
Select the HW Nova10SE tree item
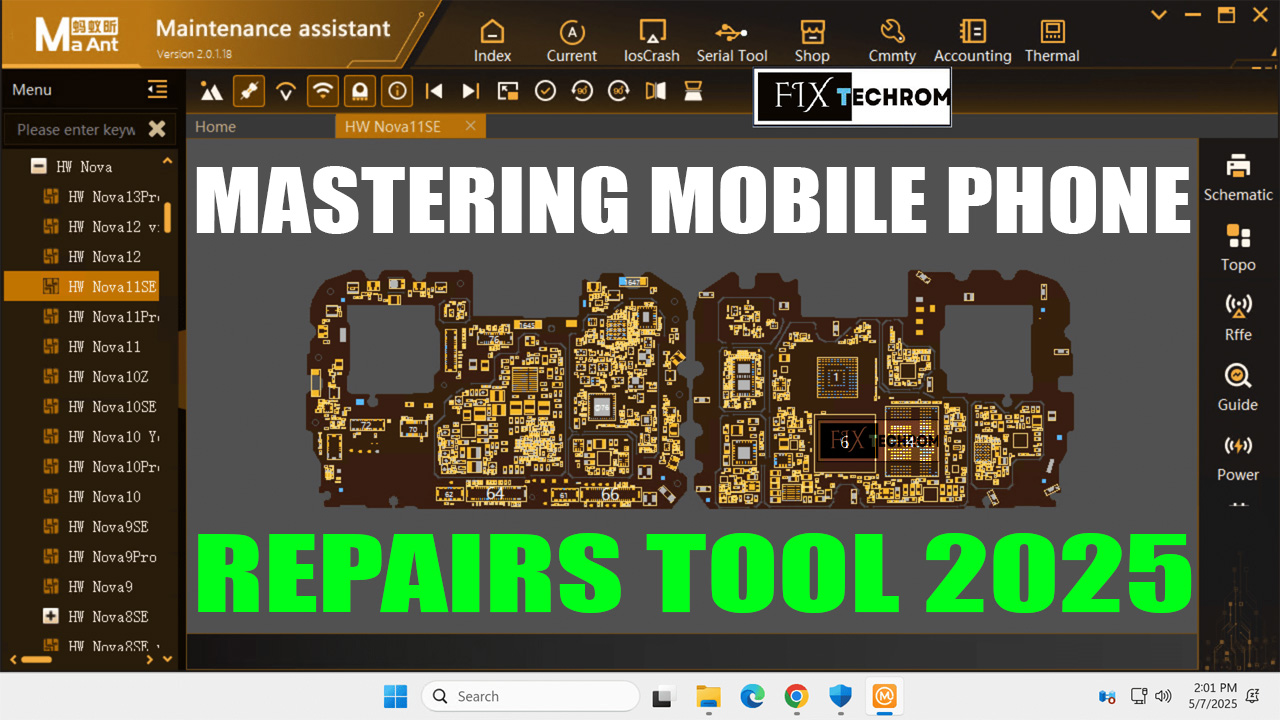100,406
